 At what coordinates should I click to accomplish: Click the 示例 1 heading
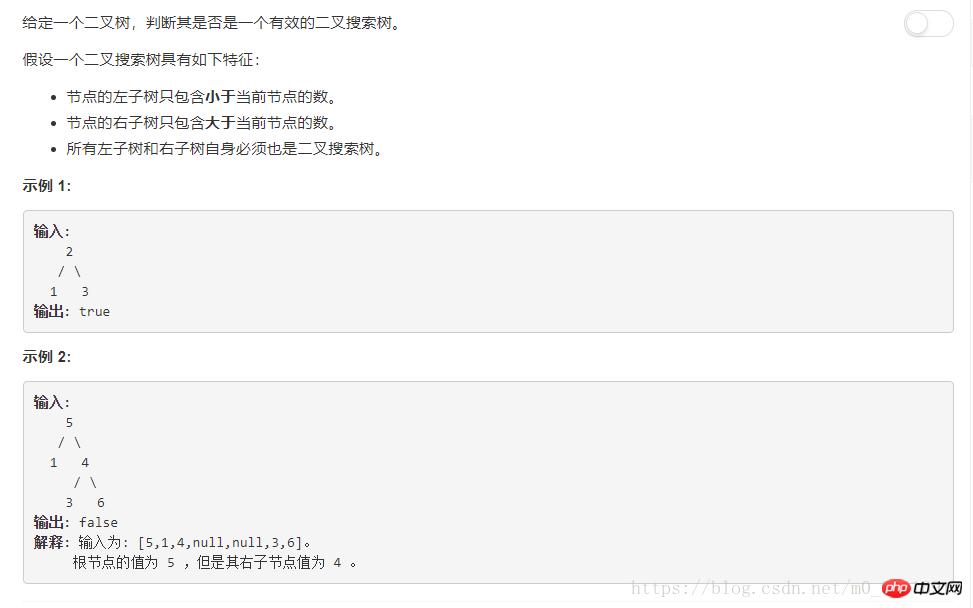pyautogui.click(x=47, y=186)
